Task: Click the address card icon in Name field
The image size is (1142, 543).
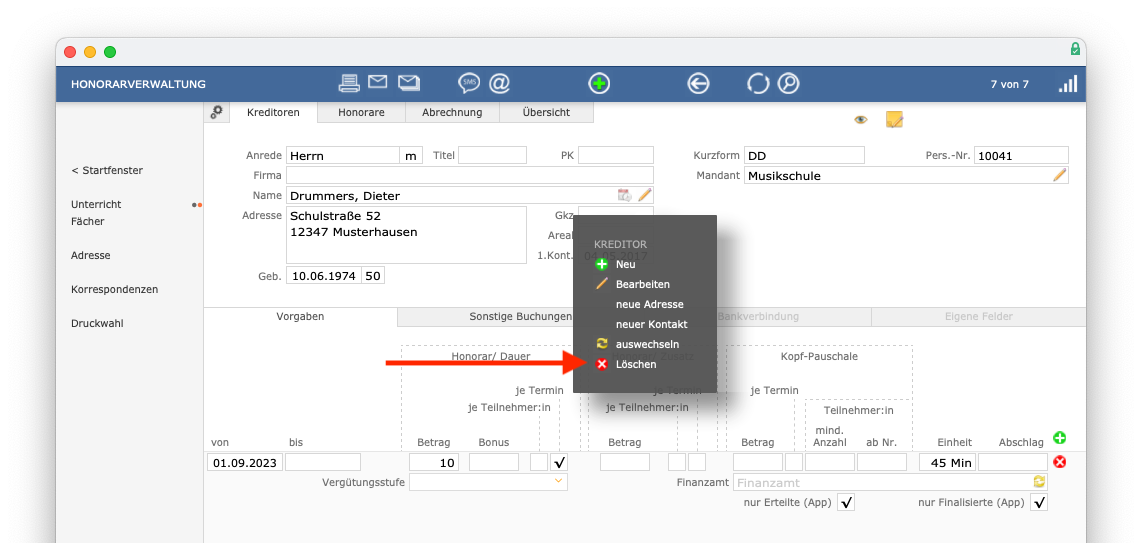Action: [x=625, y=195]
